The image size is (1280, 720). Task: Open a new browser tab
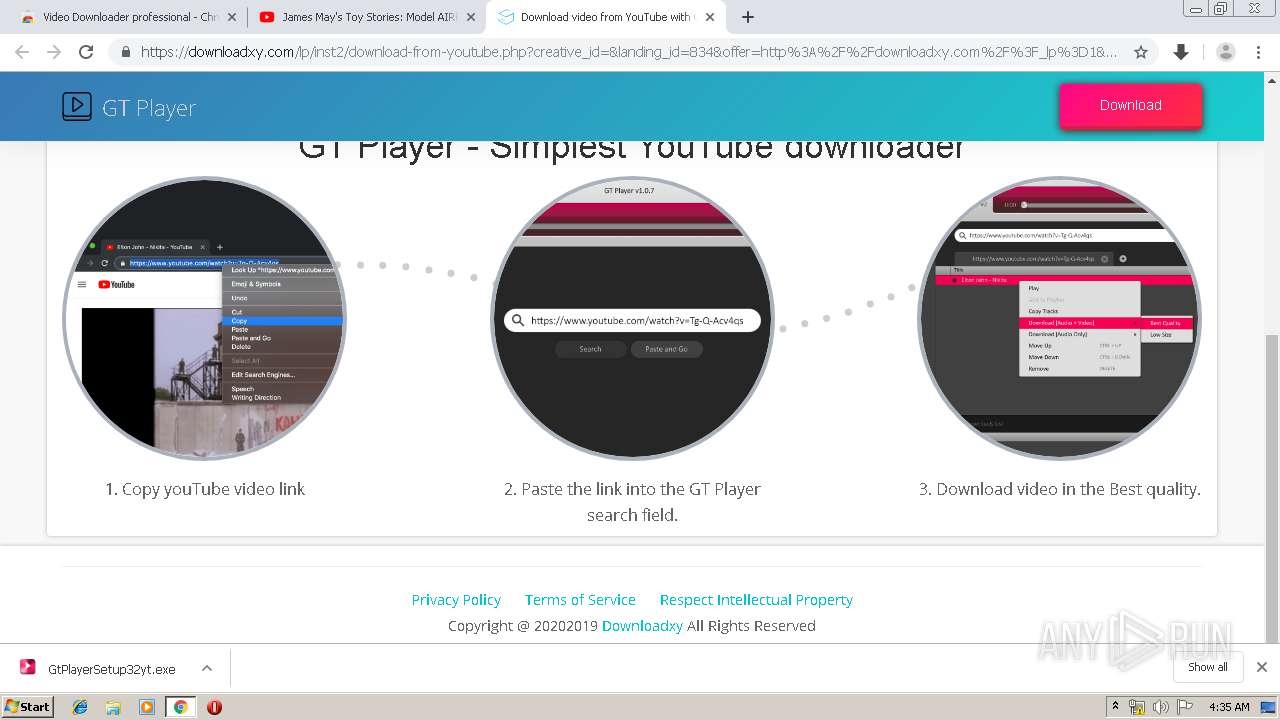747,17
